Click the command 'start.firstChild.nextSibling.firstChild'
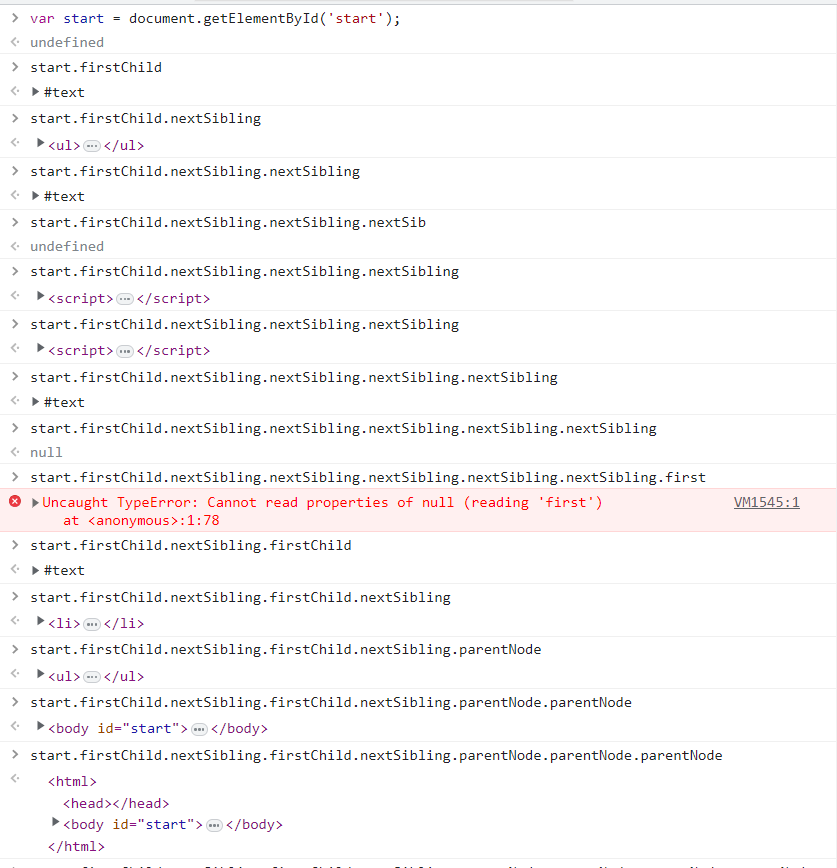The image size is (837, 868). pyautogui.click(x=191, y=546)
